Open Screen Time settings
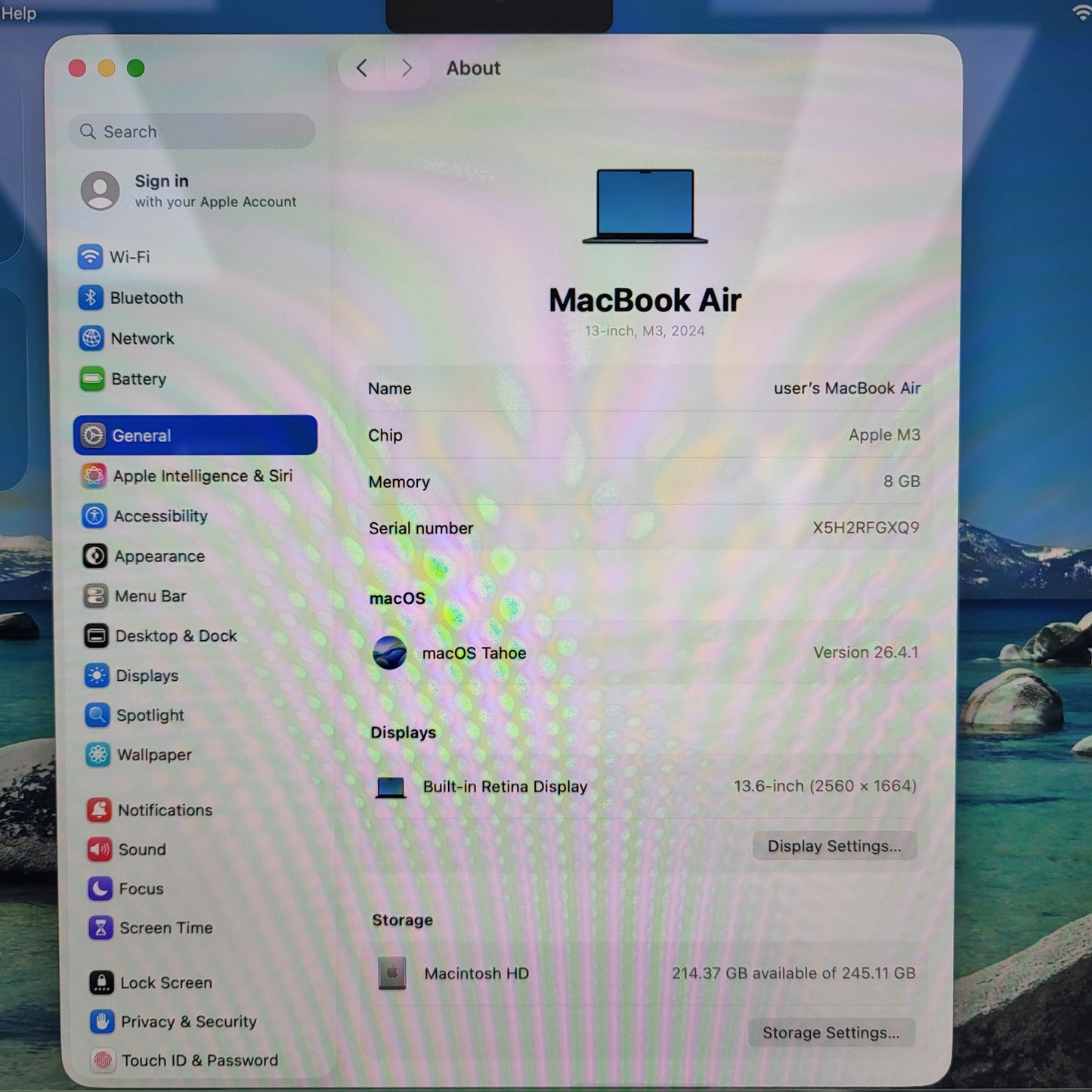The height and width of the screenshot is (1092, 1092). coord(165,928)
